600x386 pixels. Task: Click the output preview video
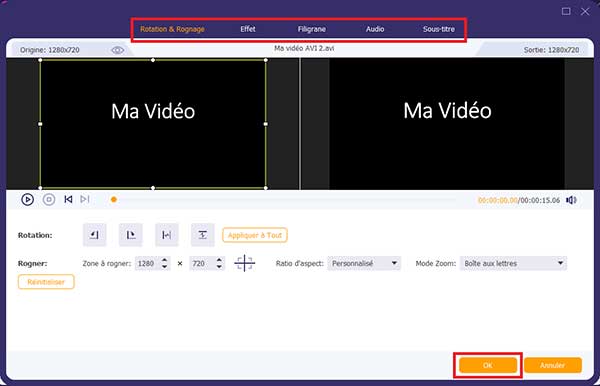pos(447,124)
